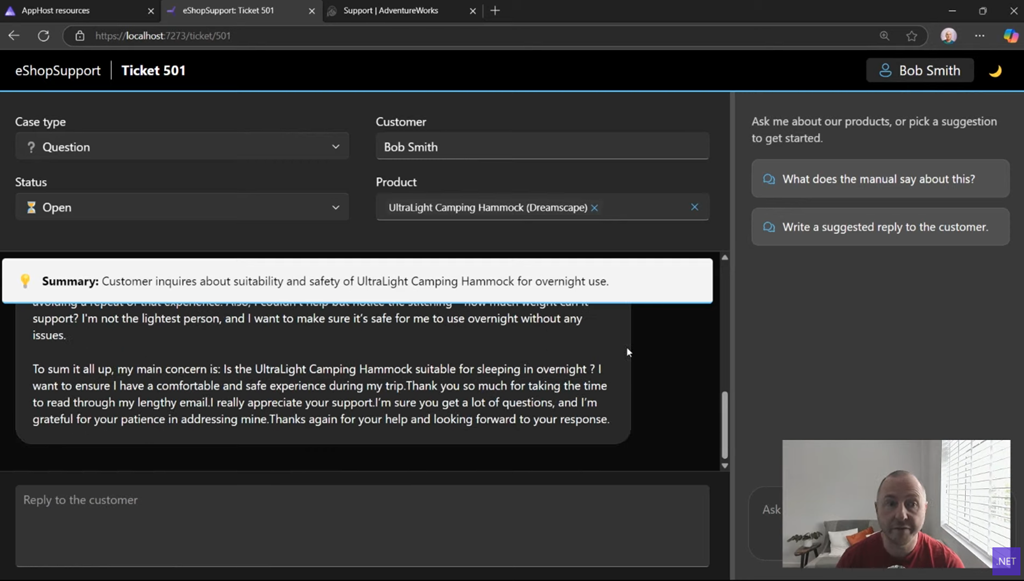Image resolution: width=1024 pixels, height=581 pixels.
Task: Click 'What does the manual say about this?'
Action: (879, 179)
